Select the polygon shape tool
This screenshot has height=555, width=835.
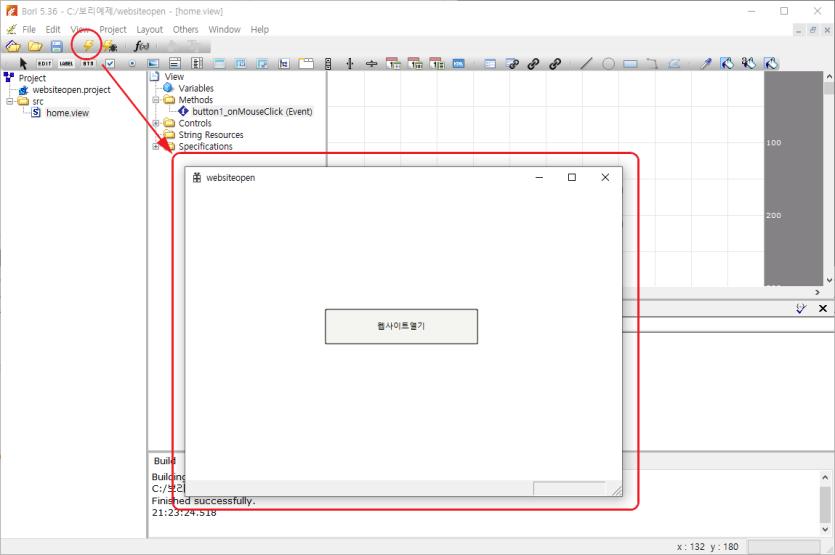[674, 63]
